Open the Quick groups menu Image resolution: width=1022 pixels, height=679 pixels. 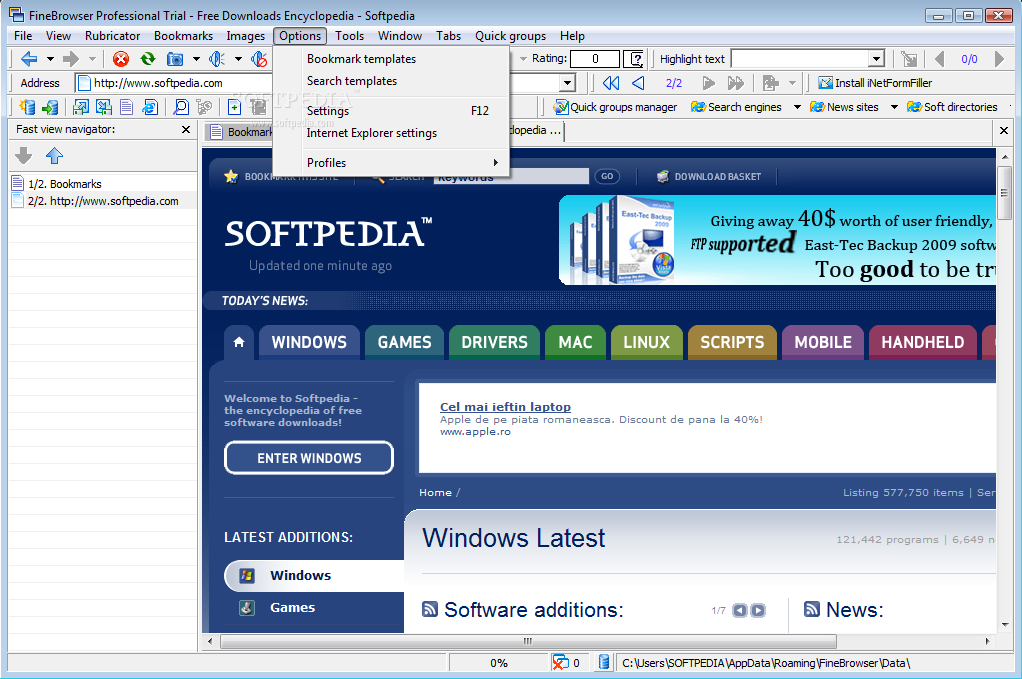coord(510,36)
